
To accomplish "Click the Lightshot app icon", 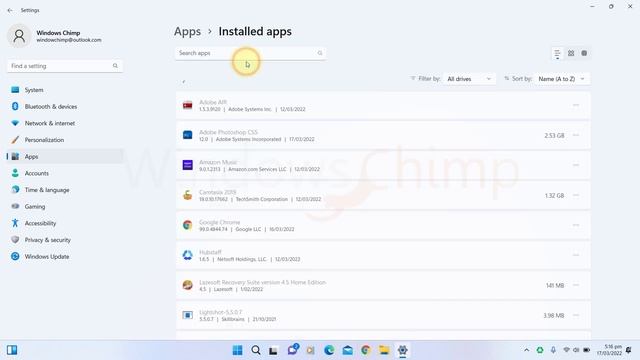I will [187, 315].
